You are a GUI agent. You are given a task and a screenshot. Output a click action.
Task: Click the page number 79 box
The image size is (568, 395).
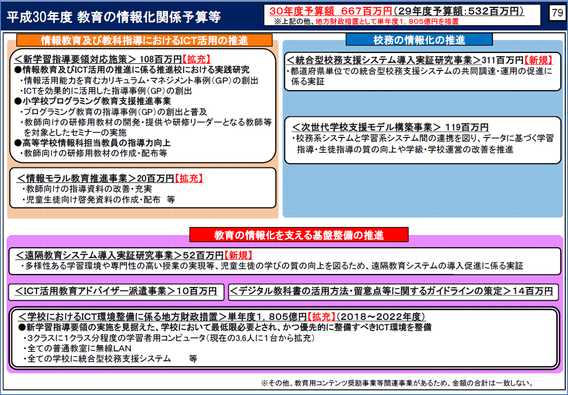(x=557, y=13)
